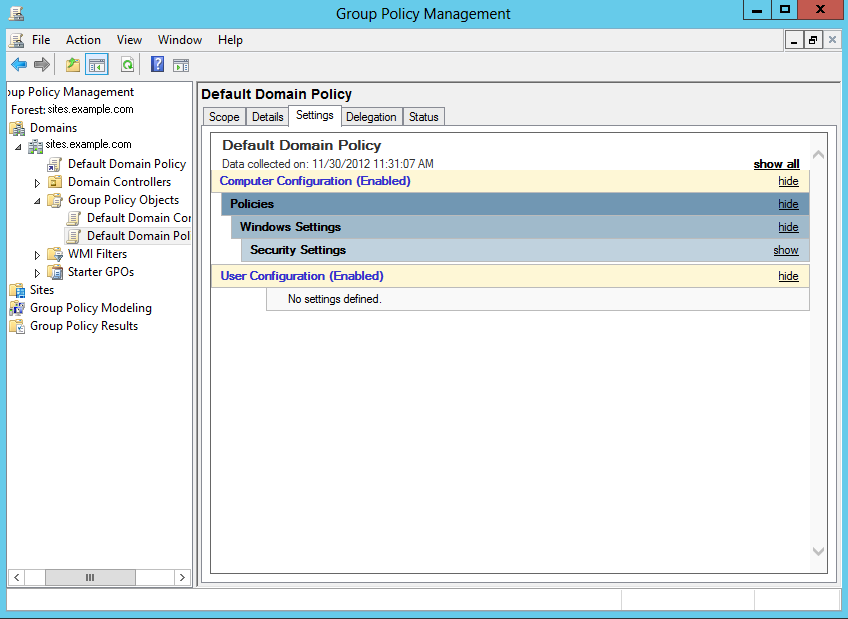The width and height of the screenshot is (848, 619).
Task: Open the Help toolbar icon
Action: point(157,65)
